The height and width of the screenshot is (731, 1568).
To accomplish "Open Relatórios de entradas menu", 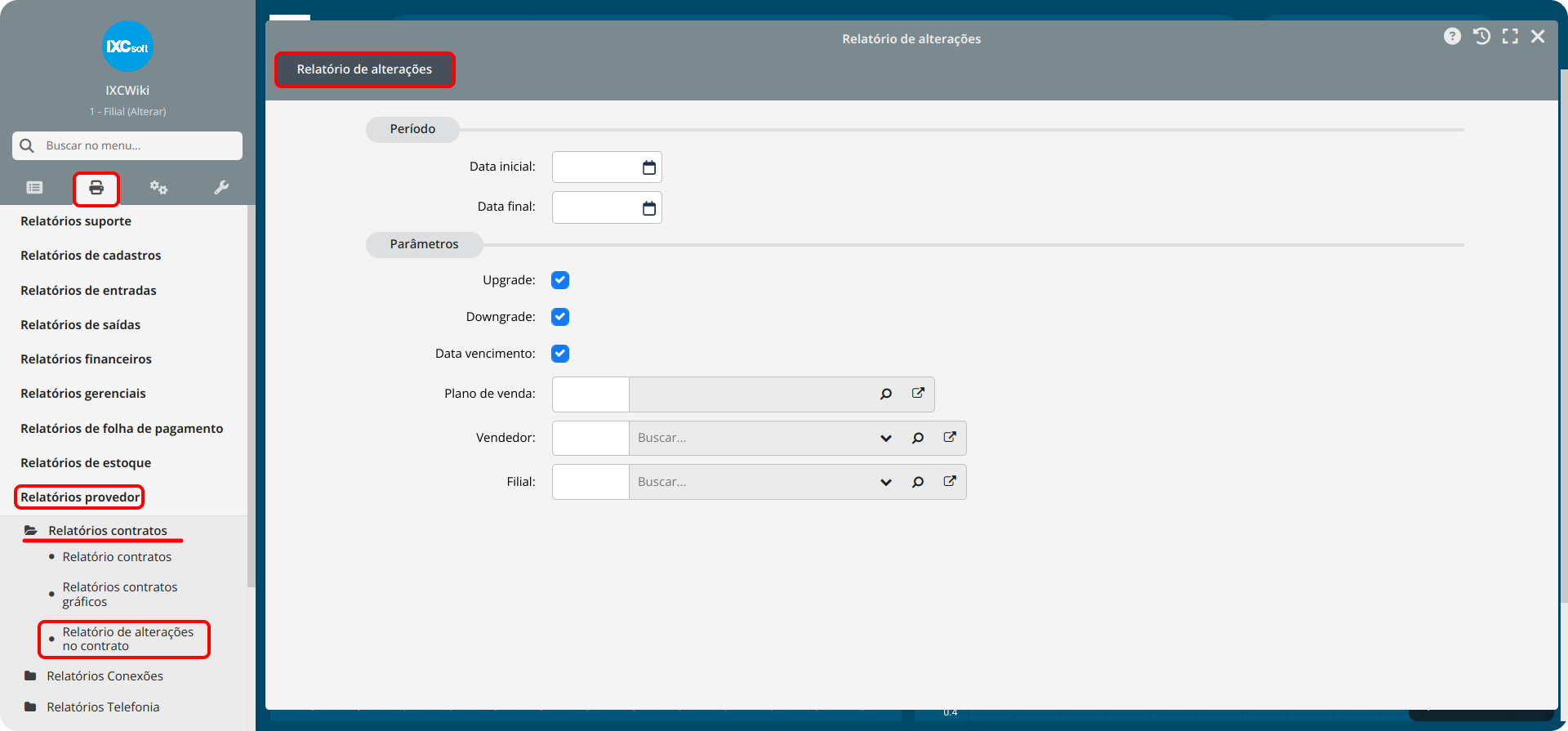I will click(88, 291).
